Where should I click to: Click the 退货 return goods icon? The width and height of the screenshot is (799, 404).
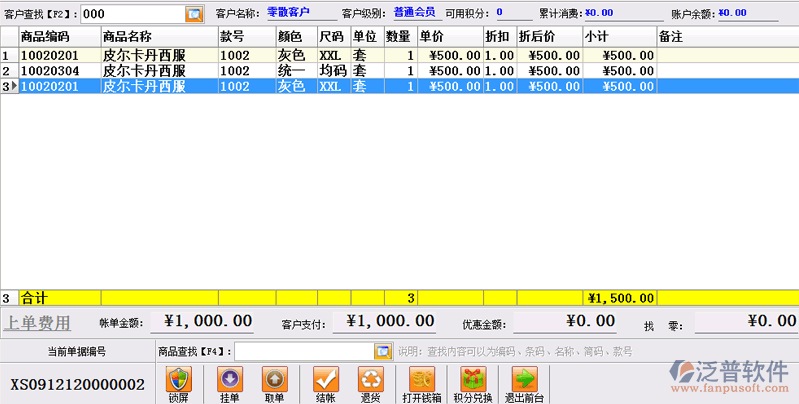[x=370, y=380]
